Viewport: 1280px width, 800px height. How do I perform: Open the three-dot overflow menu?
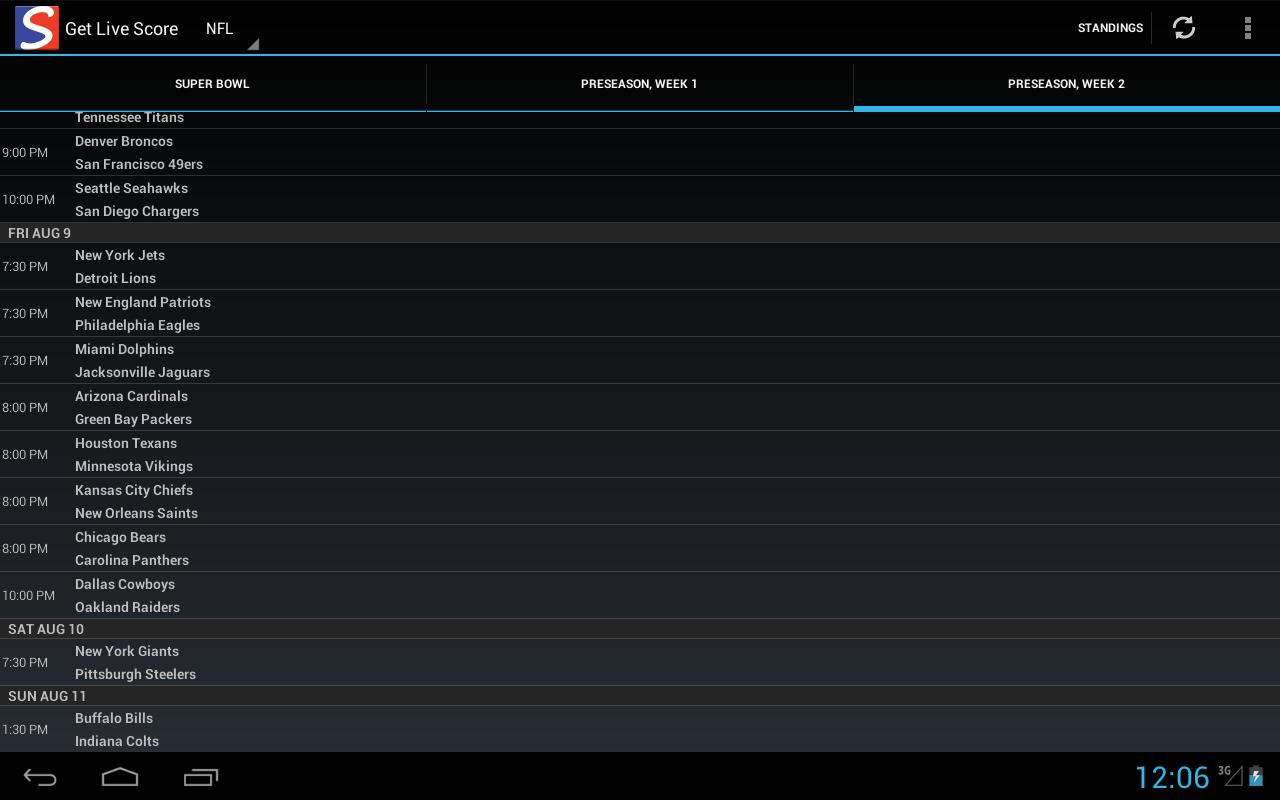(1247, 28)
